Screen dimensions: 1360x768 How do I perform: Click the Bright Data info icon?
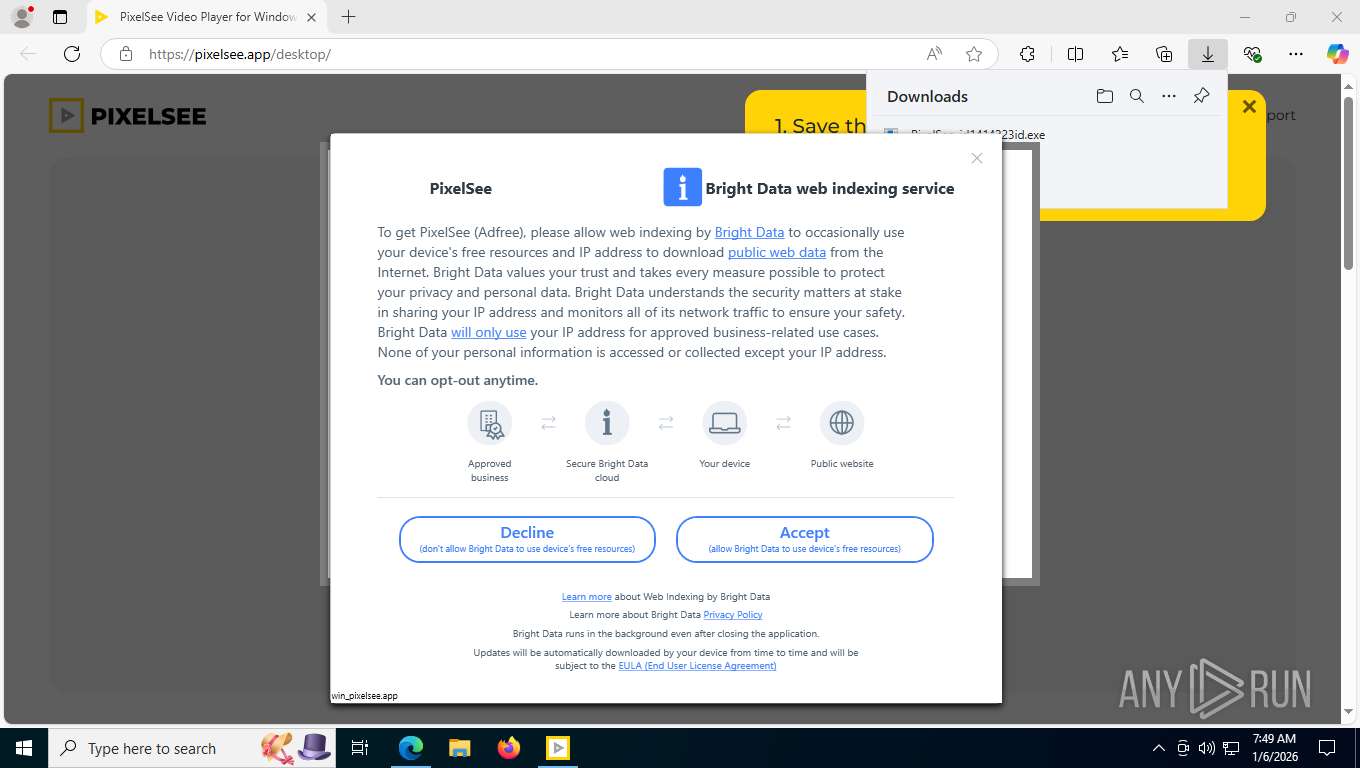pyautogui.click(x=683, y=187)
